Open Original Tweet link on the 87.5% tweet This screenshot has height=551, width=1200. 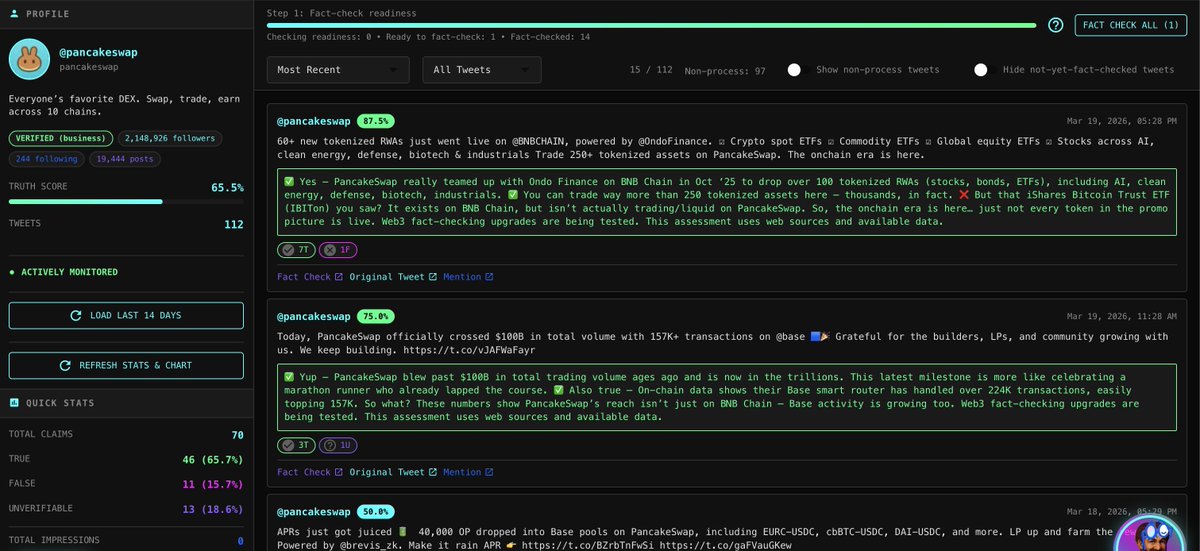393,277
